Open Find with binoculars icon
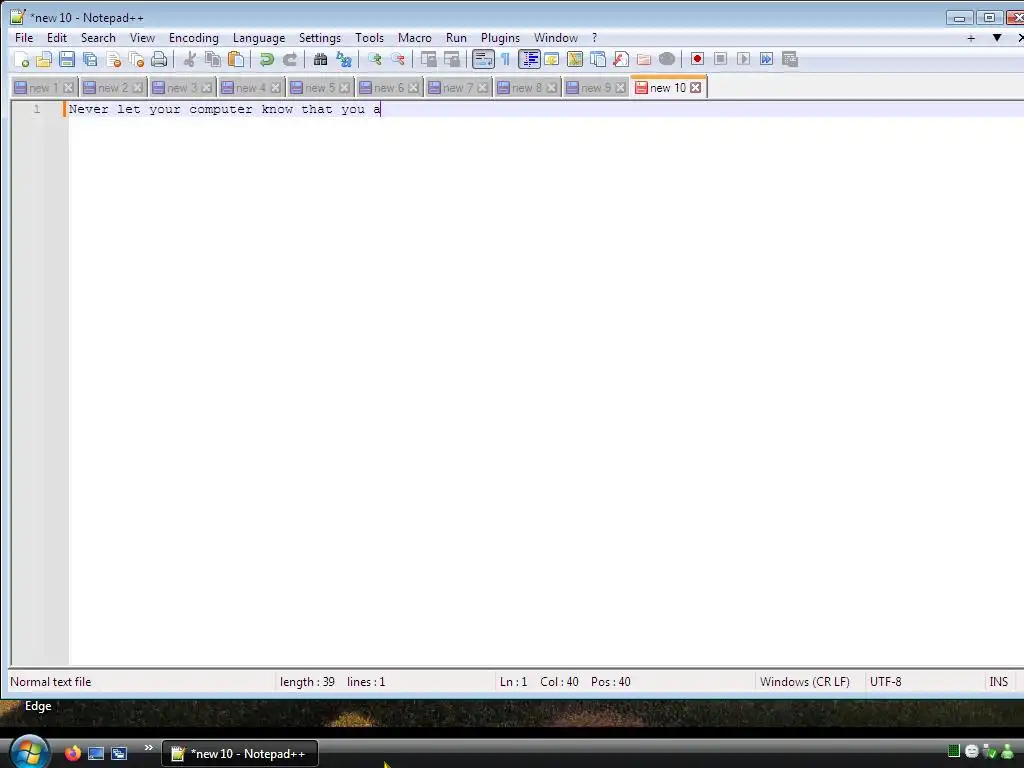The height and width of the screenshot is (768, 1024). [x=320, y=59]
